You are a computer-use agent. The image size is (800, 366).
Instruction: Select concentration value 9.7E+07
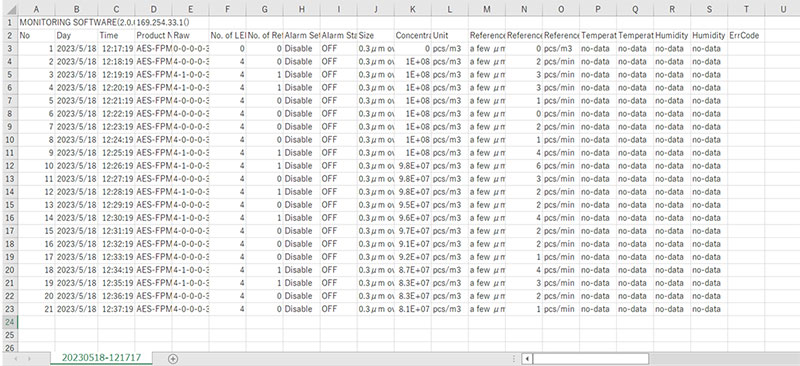412,231
